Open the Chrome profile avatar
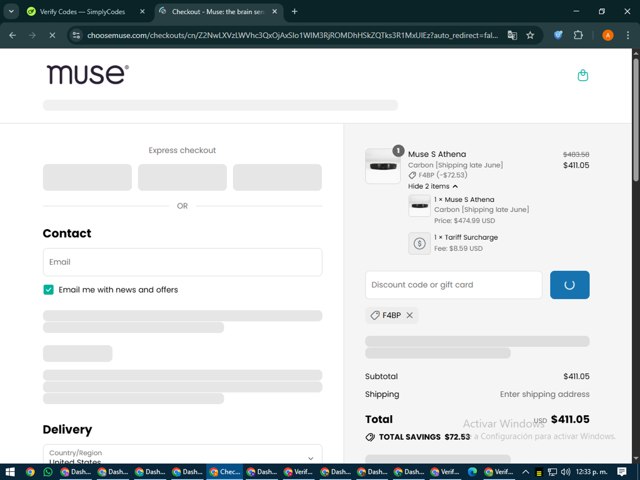Screen dimensions: 640x480 [x=608, y=36]
